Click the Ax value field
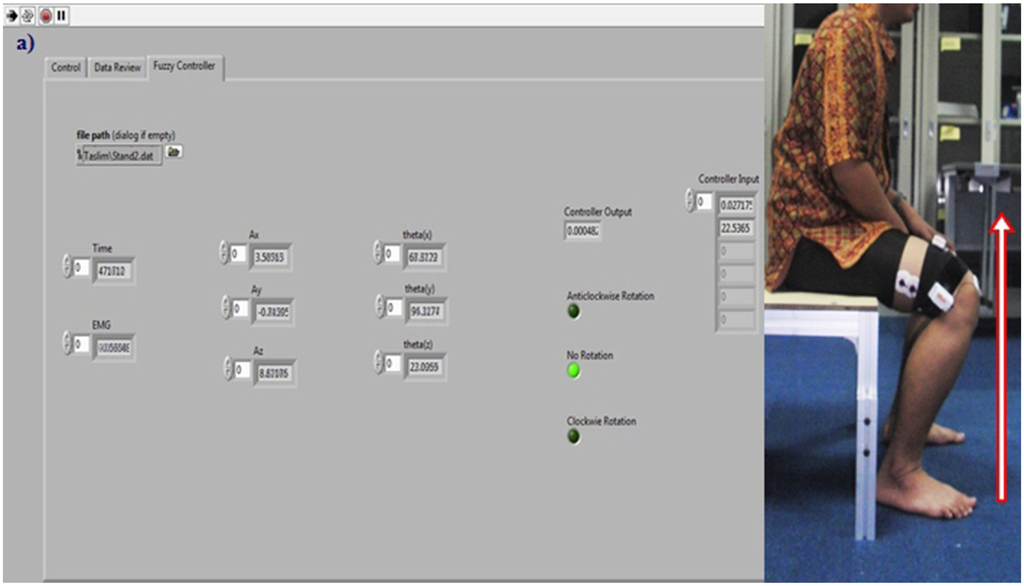 click(270, 257)
